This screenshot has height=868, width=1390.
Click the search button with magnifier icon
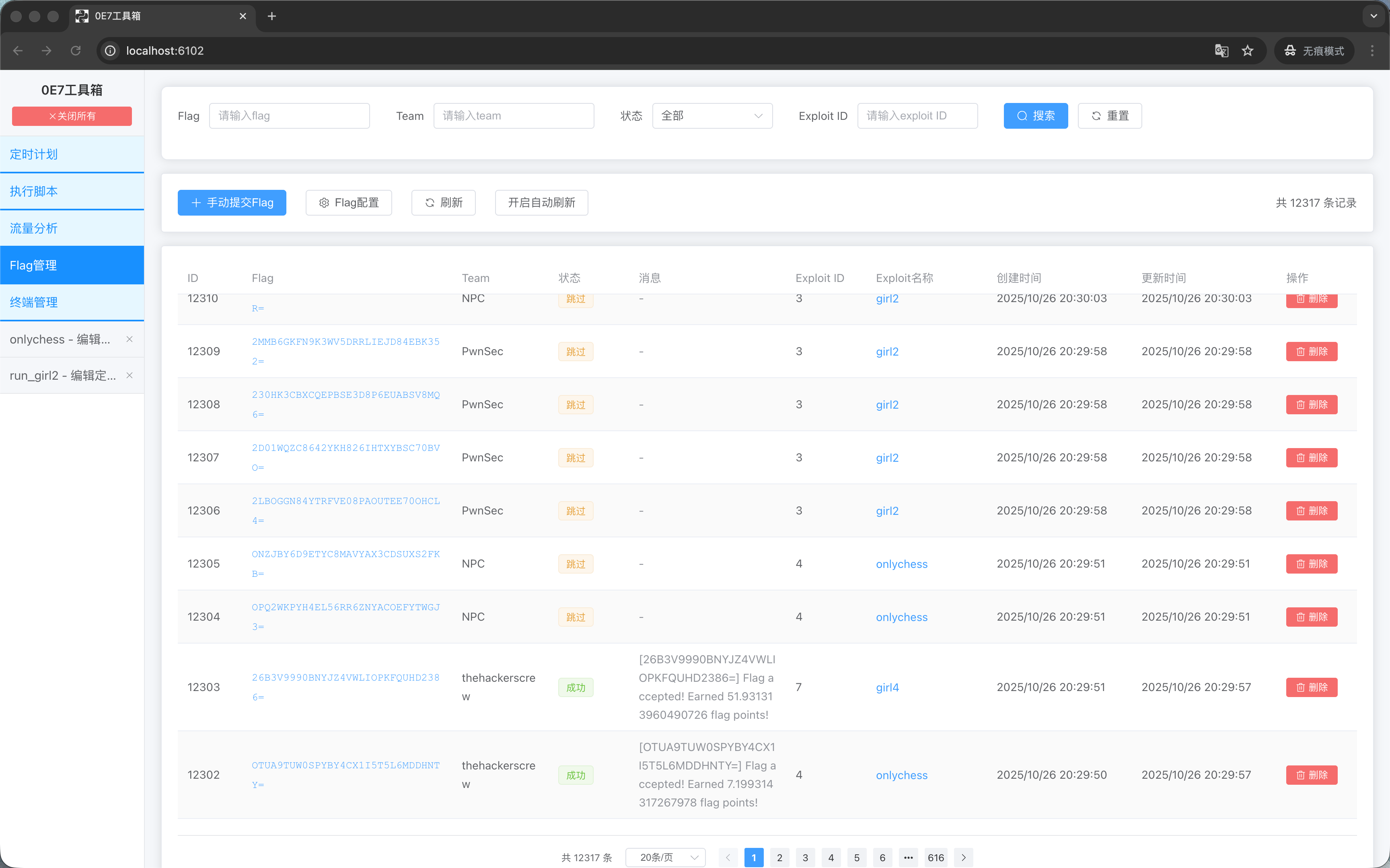click(x=1035, y=116)
